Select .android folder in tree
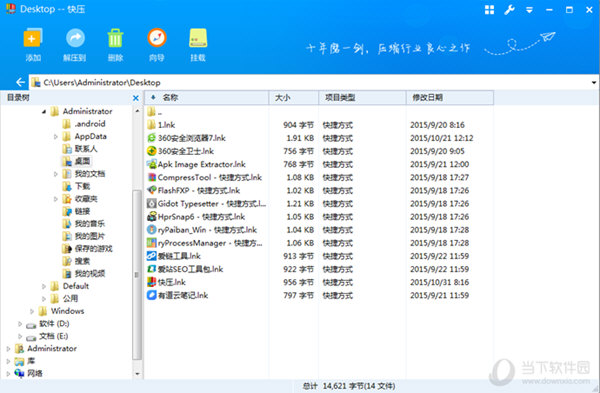Viewport: 600px width, 393px height. point(90,124)
